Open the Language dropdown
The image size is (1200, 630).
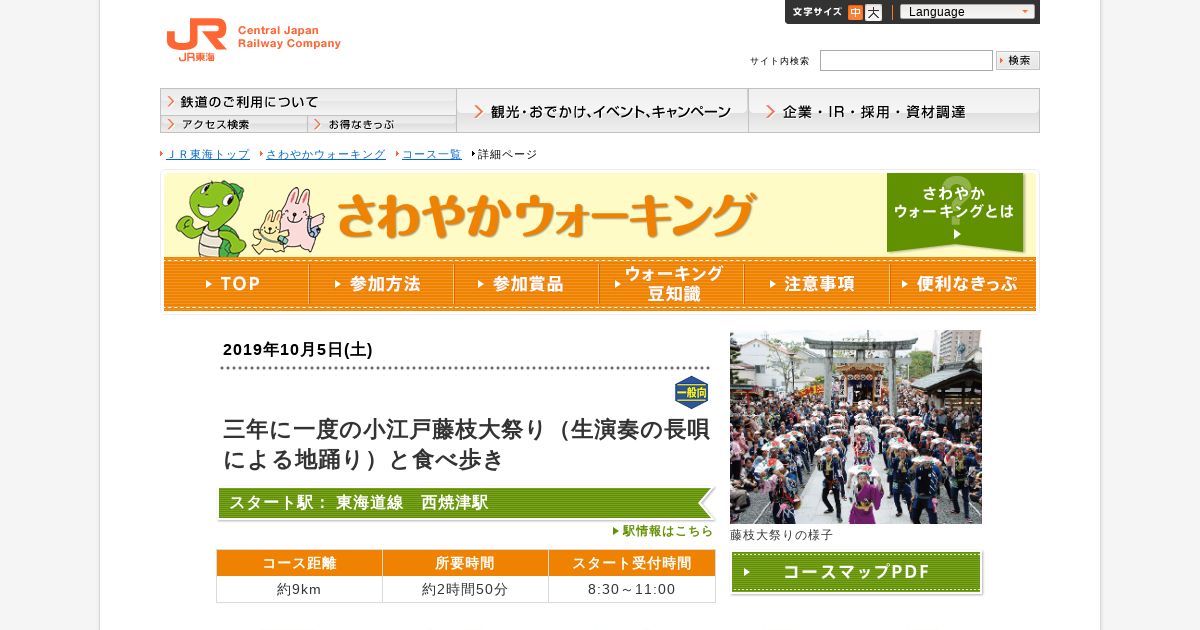pos(967,12)
